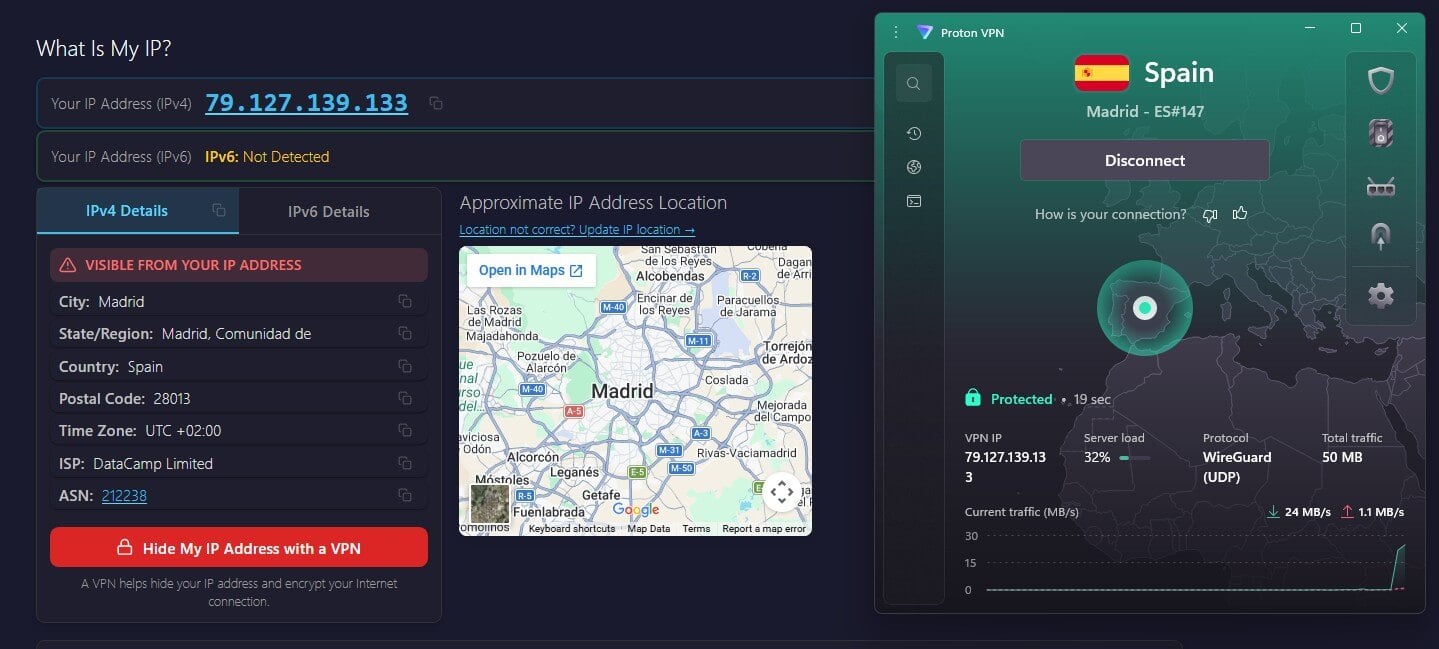Click the Approximate IP Address Location heading

click(x=593, y=203)
